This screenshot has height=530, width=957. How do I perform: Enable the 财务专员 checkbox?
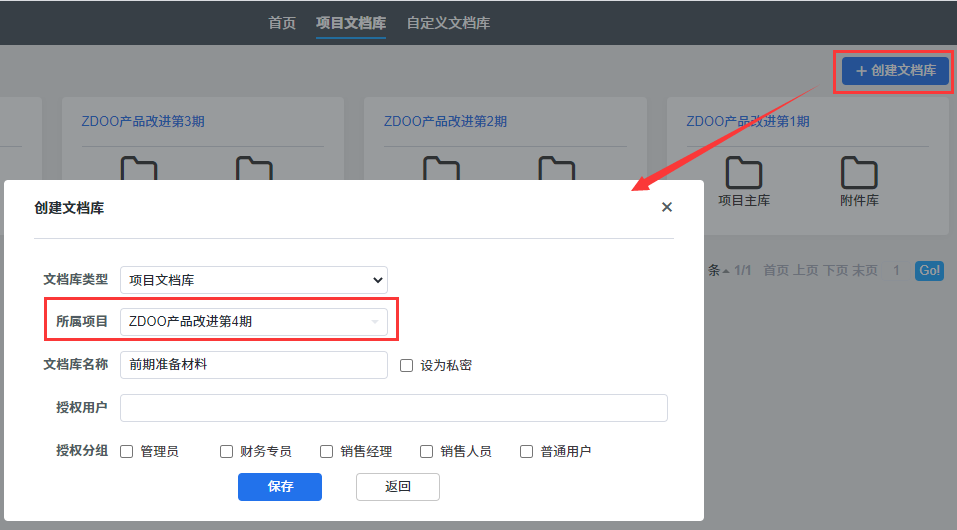pyautogui.click(x=227, y=452)
